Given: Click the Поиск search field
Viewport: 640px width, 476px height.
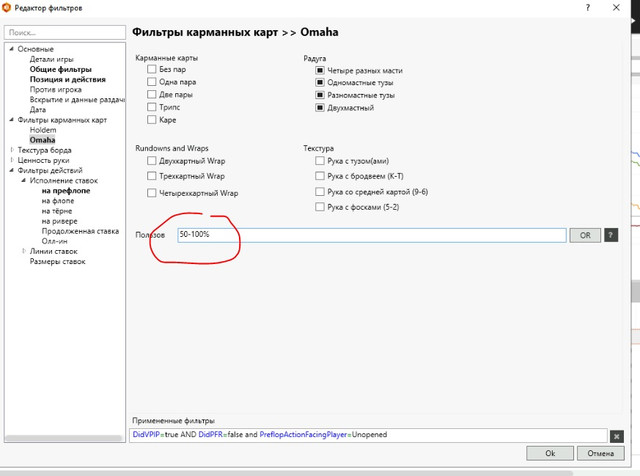Looking at the screenshot, I should pos(65,32).
